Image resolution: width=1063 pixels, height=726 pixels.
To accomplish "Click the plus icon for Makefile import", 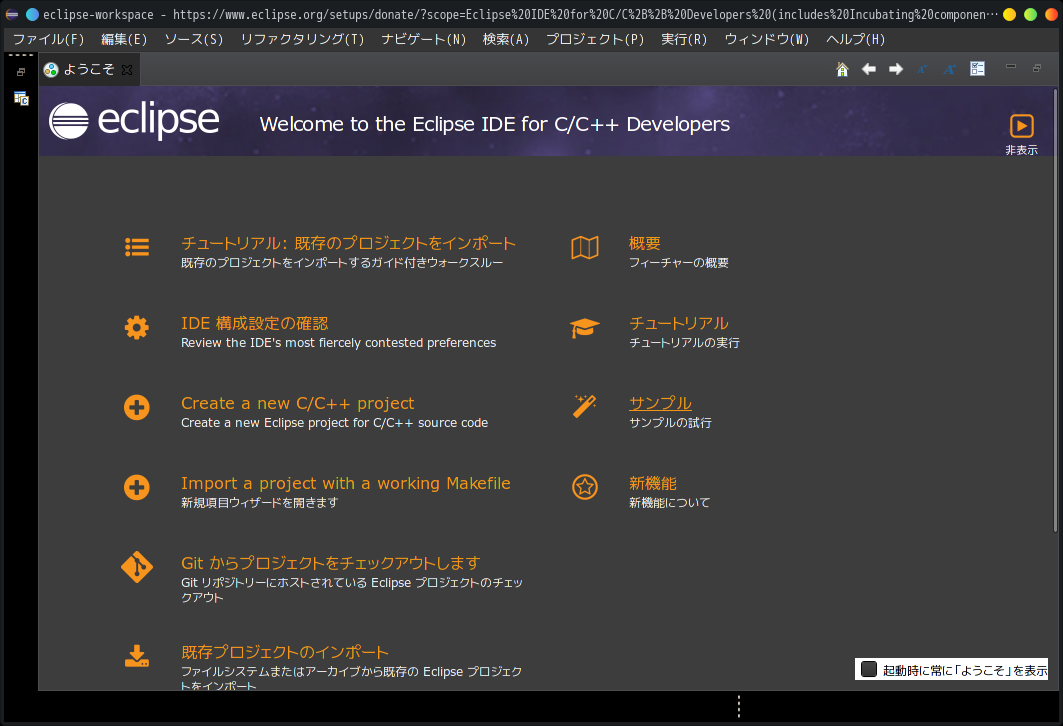I will (x=137, y=487).
